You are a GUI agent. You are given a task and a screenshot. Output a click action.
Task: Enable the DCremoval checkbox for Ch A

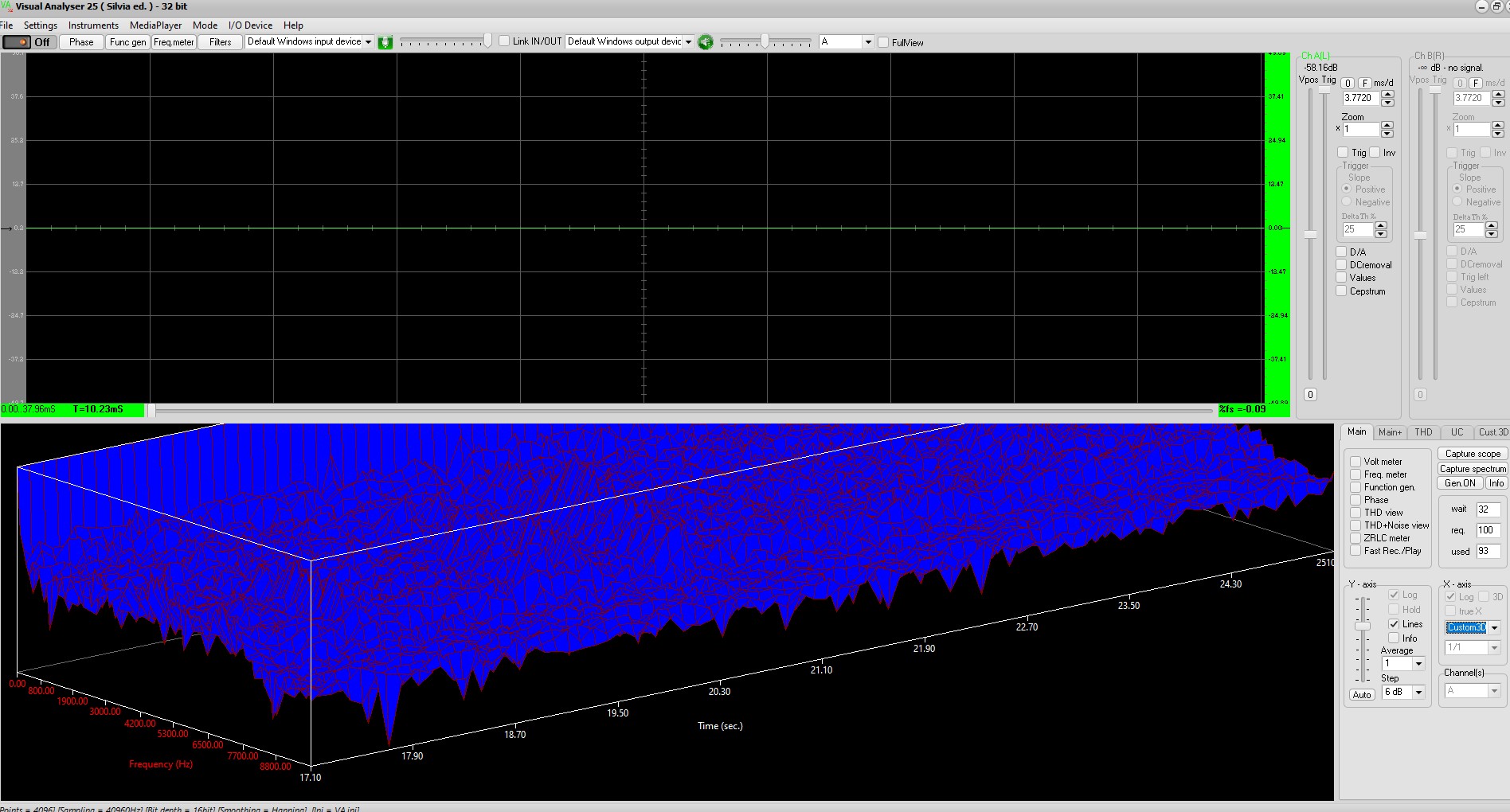coord(1342,265)
